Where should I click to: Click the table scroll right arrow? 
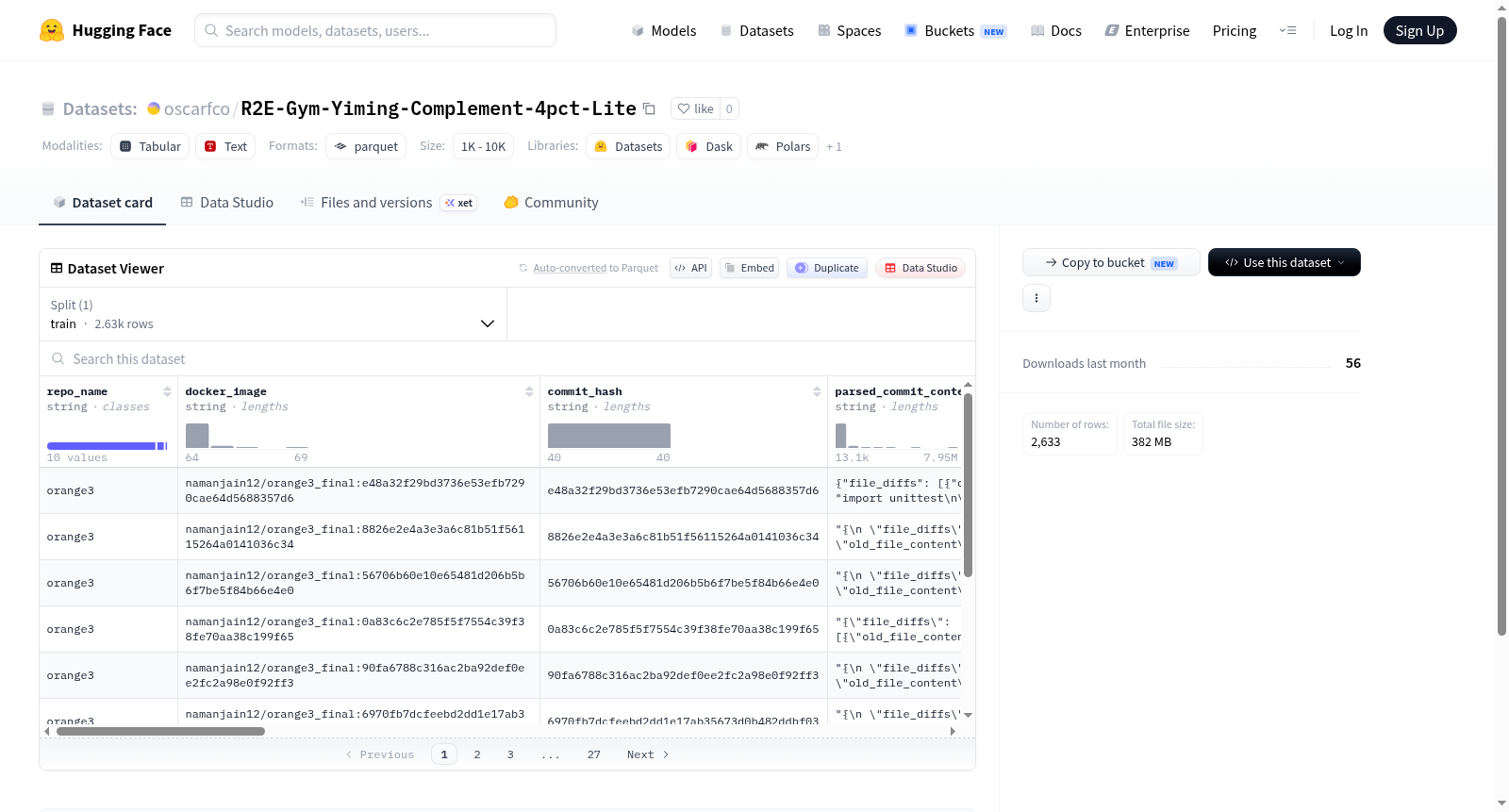[953, 731]
